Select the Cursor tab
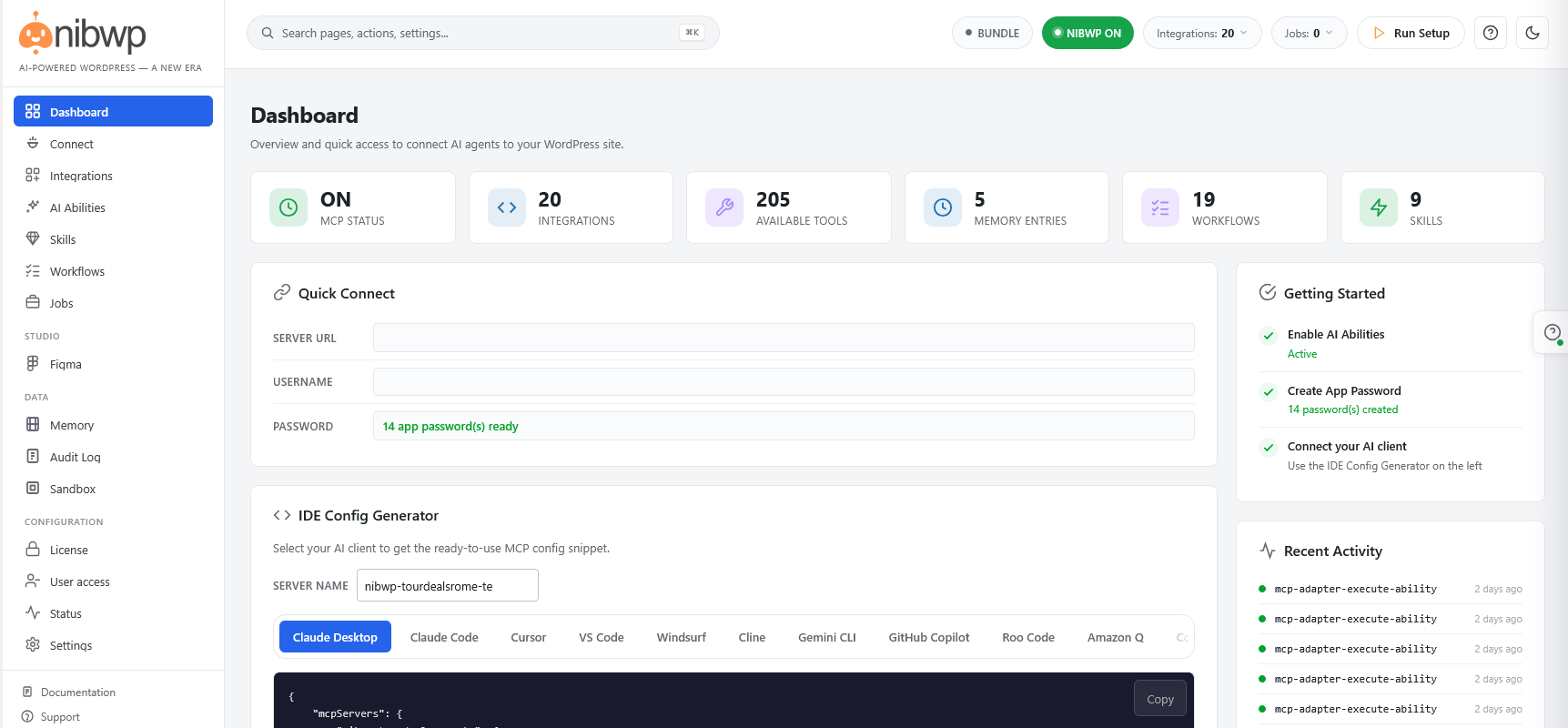 click(528, 637)
